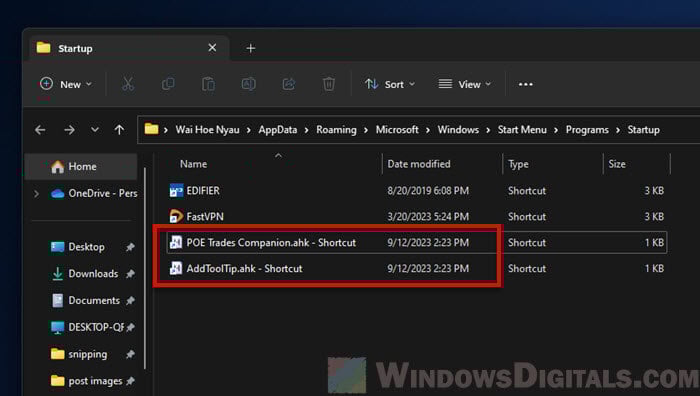Click 3 KB size of FastVPN row
This screenshot has height=396, width=700.
654,217
